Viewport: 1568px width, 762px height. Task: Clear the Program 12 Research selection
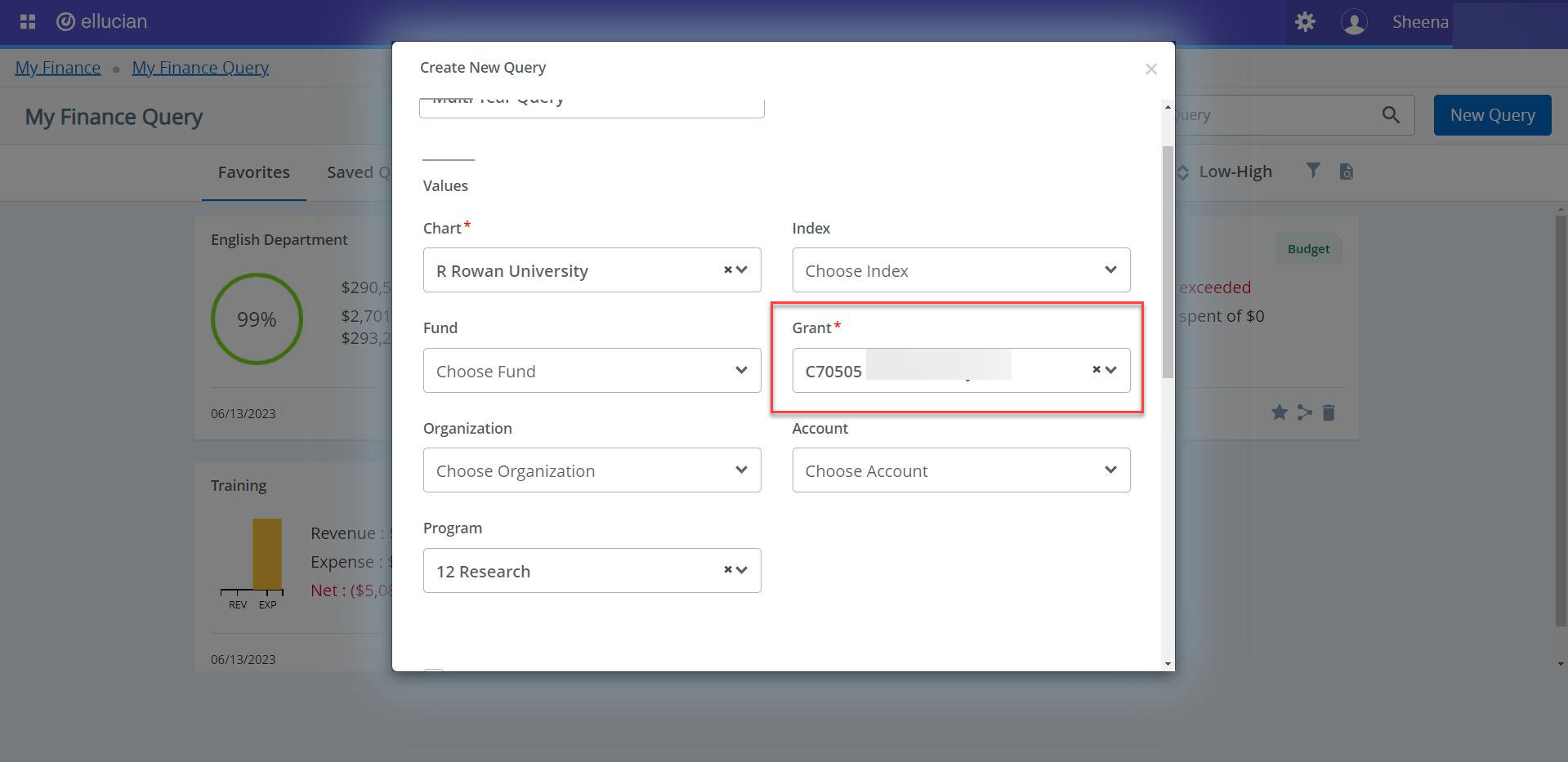(x=727, y=570)
